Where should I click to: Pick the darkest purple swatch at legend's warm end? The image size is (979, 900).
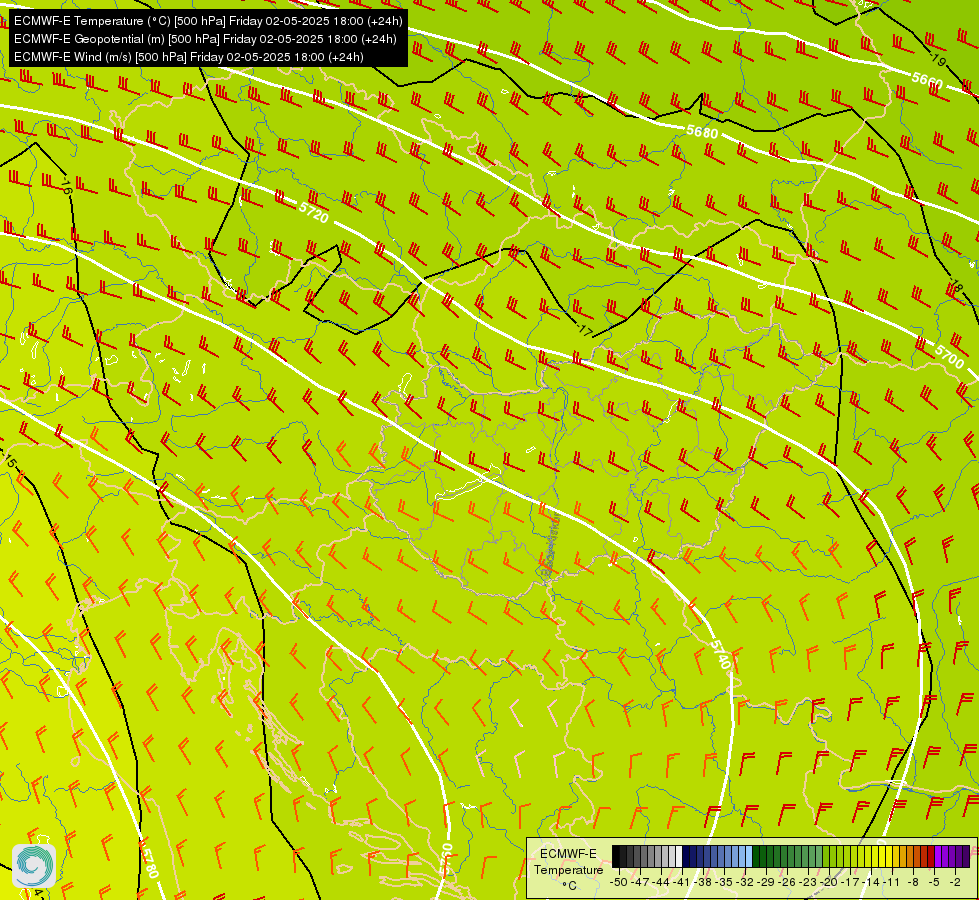coord(966,856)
